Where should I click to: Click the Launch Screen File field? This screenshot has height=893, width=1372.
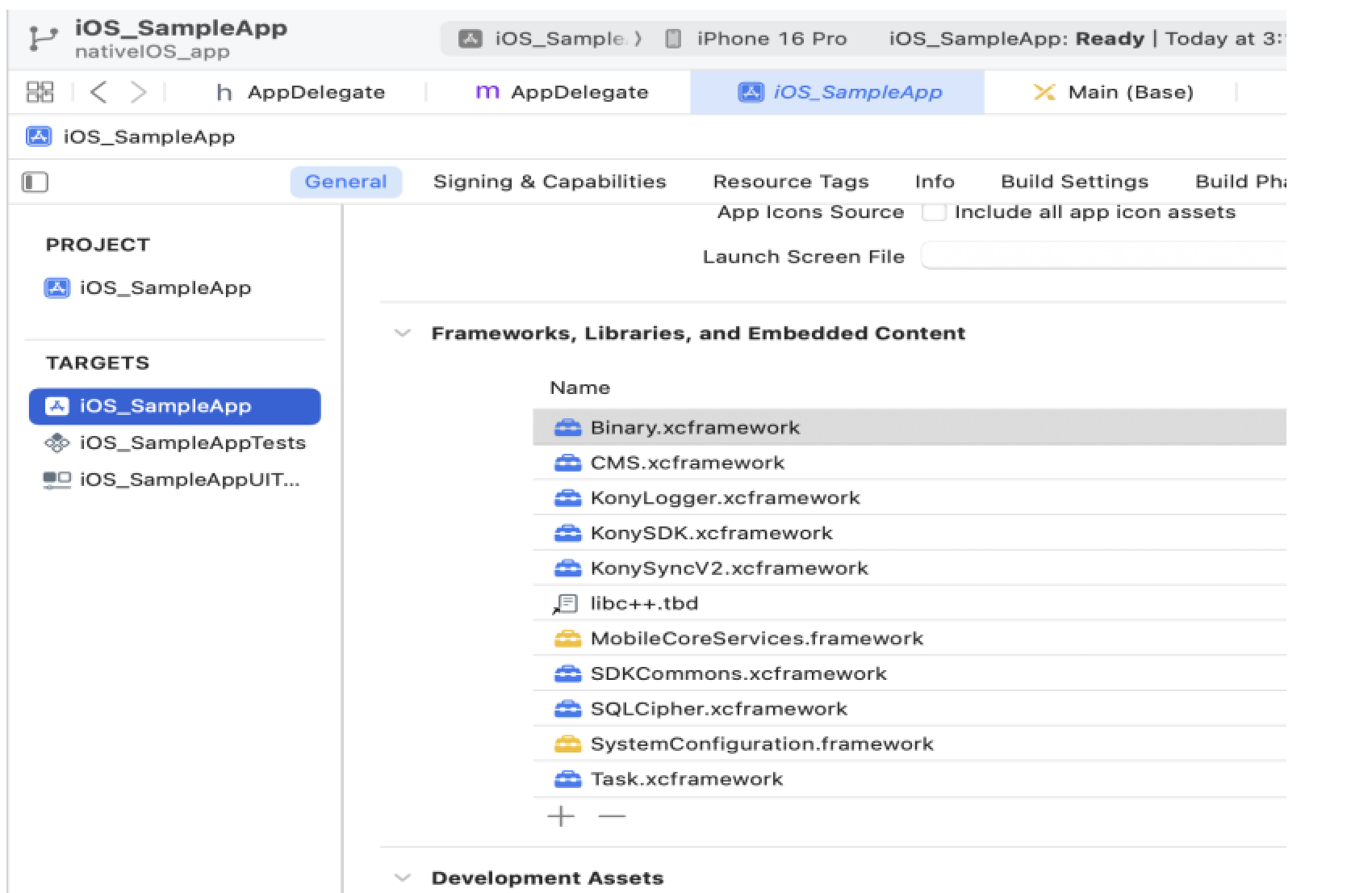1103,257
